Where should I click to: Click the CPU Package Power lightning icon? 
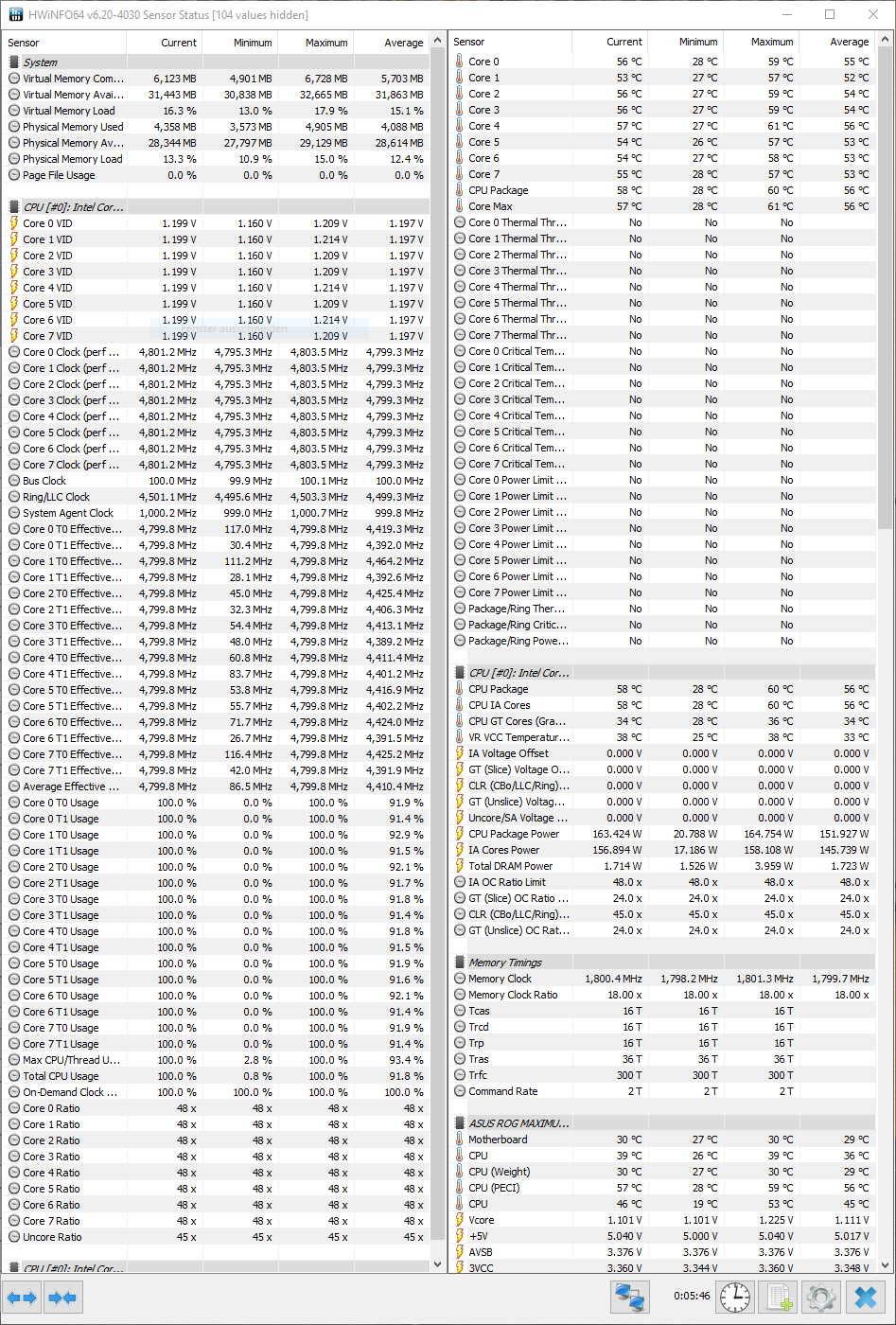(x=460, y=834)
